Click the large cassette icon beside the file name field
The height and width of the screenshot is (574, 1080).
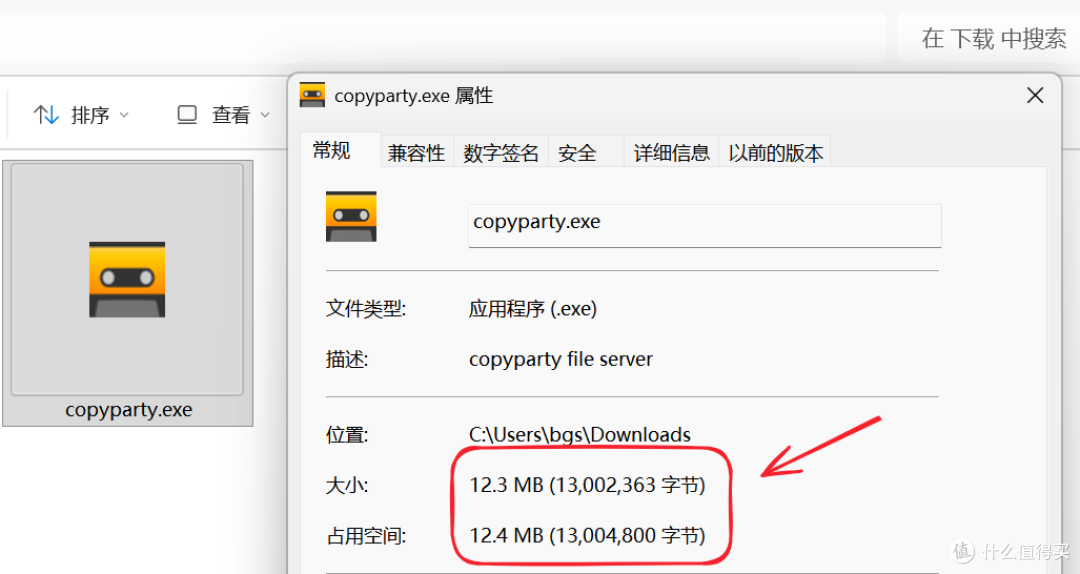(x=351, y=216)
